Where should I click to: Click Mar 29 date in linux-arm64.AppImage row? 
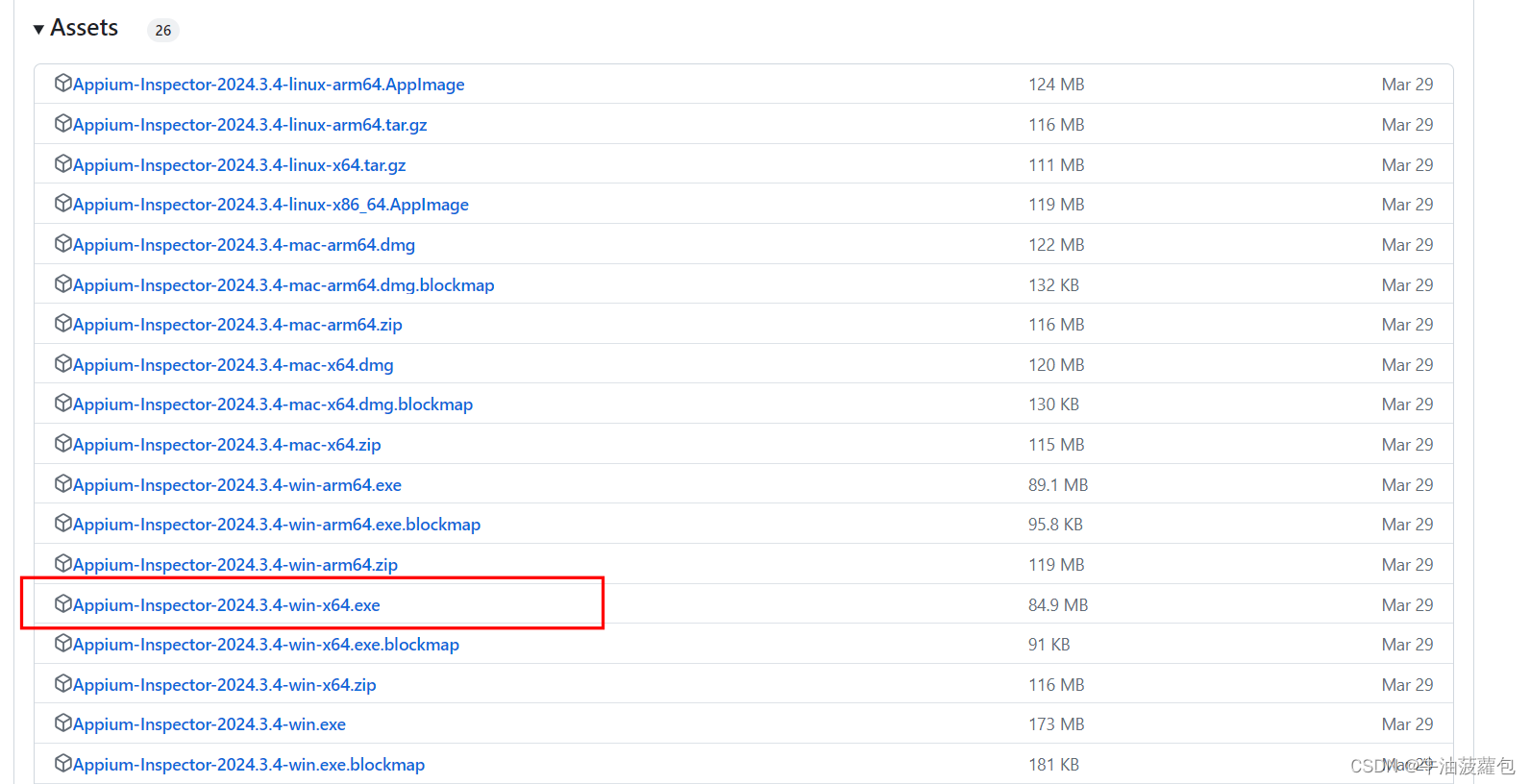click(1407, 85)
